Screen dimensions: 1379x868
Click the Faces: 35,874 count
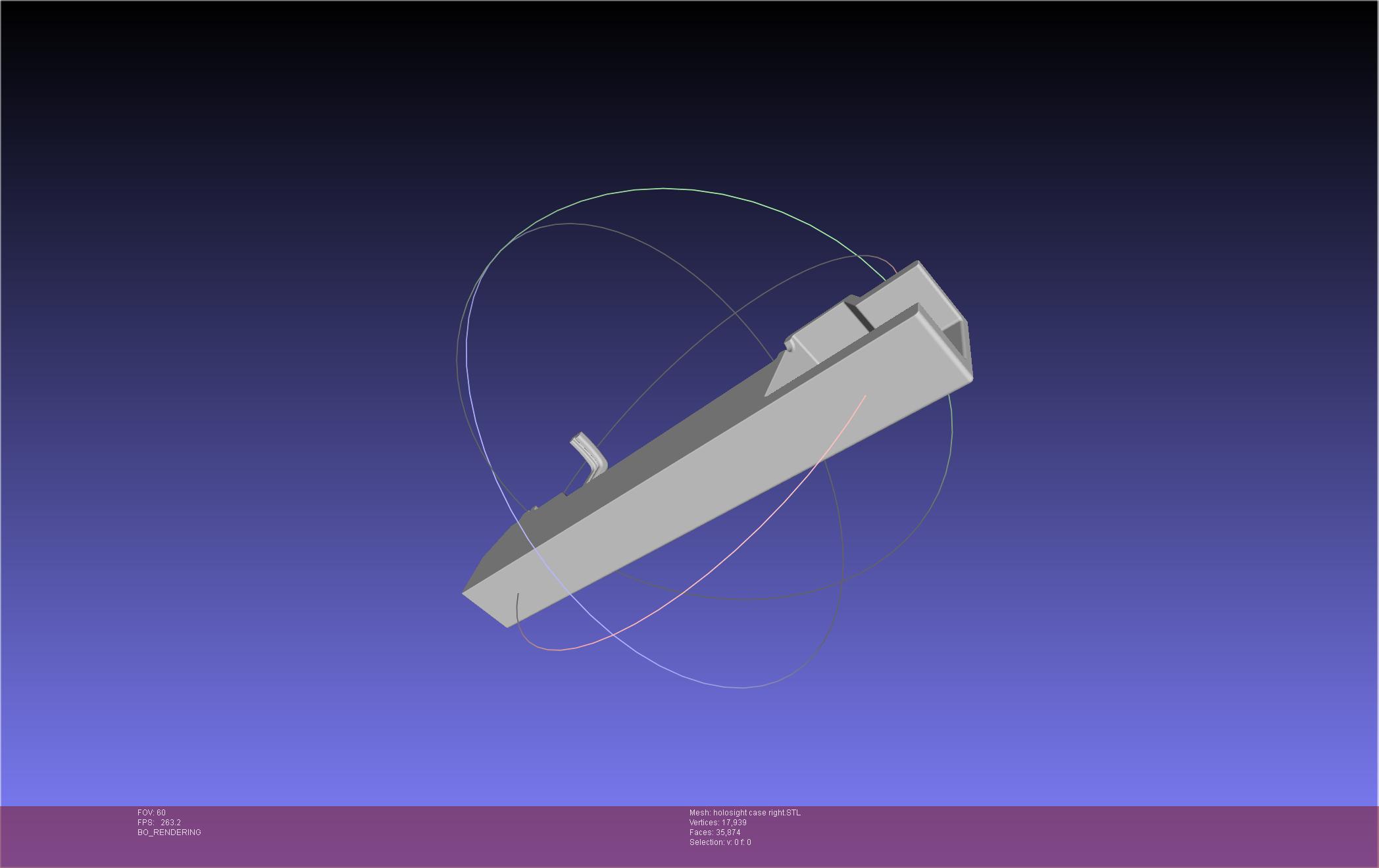(715, 832)
